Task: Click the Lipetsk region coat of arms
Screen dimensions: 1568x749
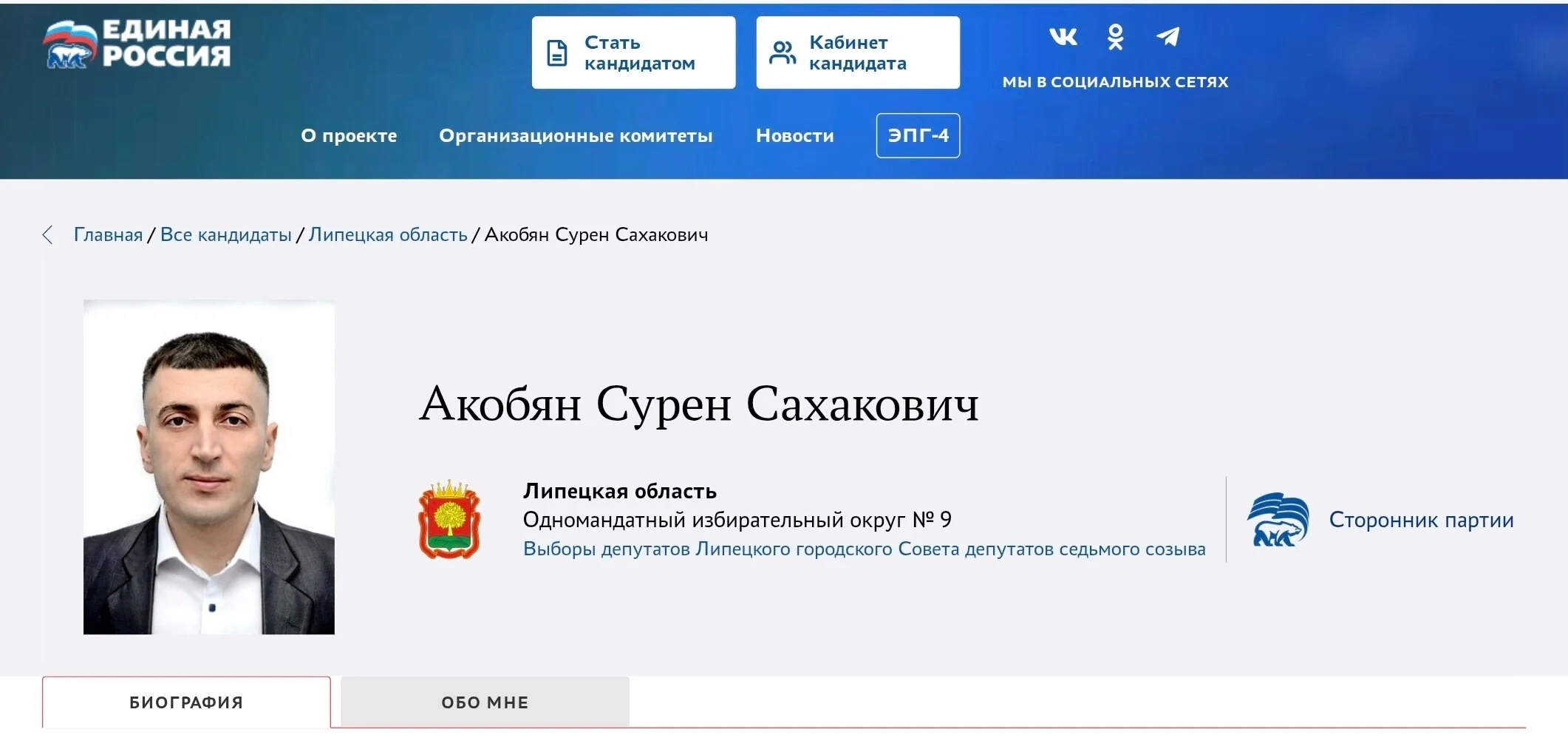Action: pos(449,519)
